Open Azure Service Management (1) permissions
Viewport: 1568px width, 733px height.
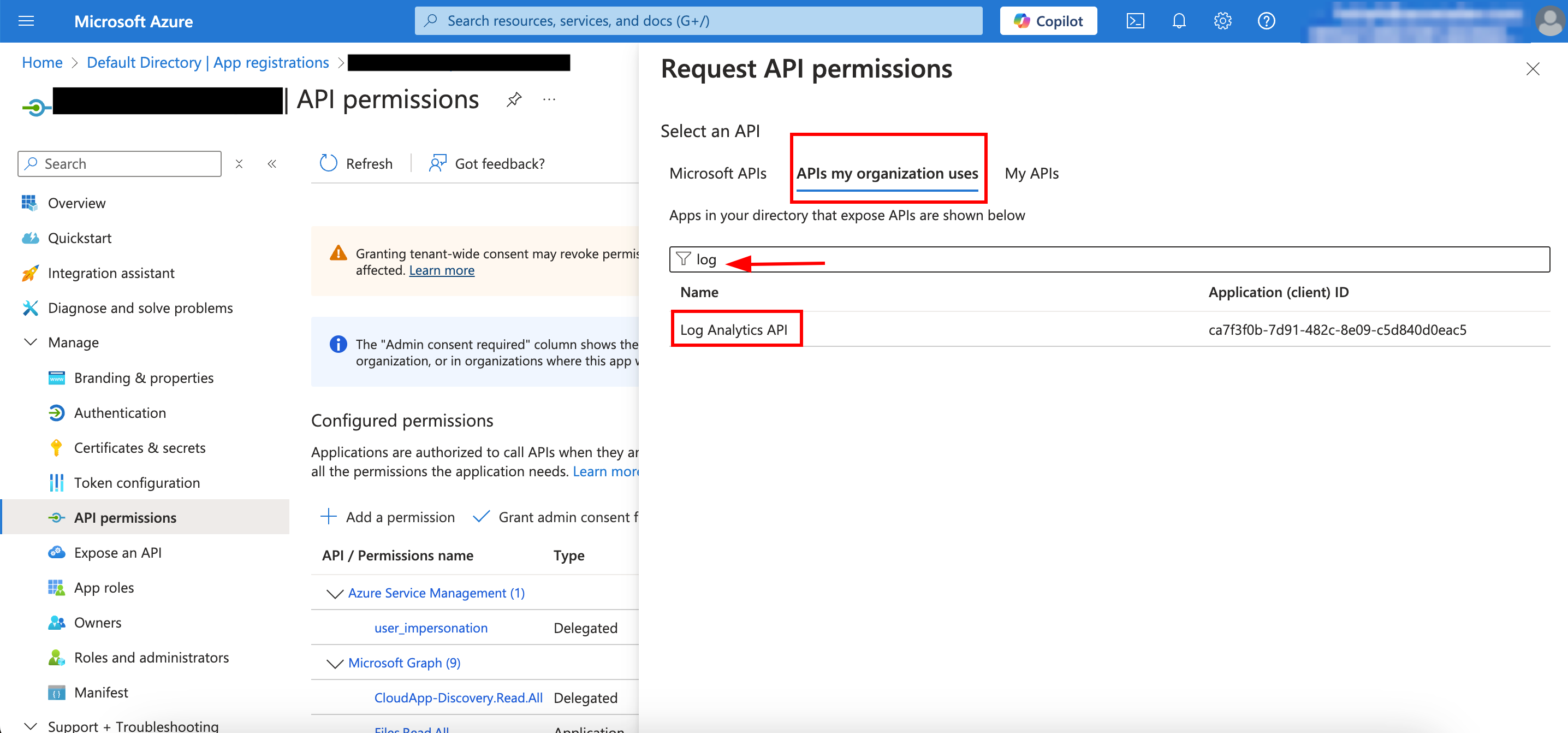(436, 593)
